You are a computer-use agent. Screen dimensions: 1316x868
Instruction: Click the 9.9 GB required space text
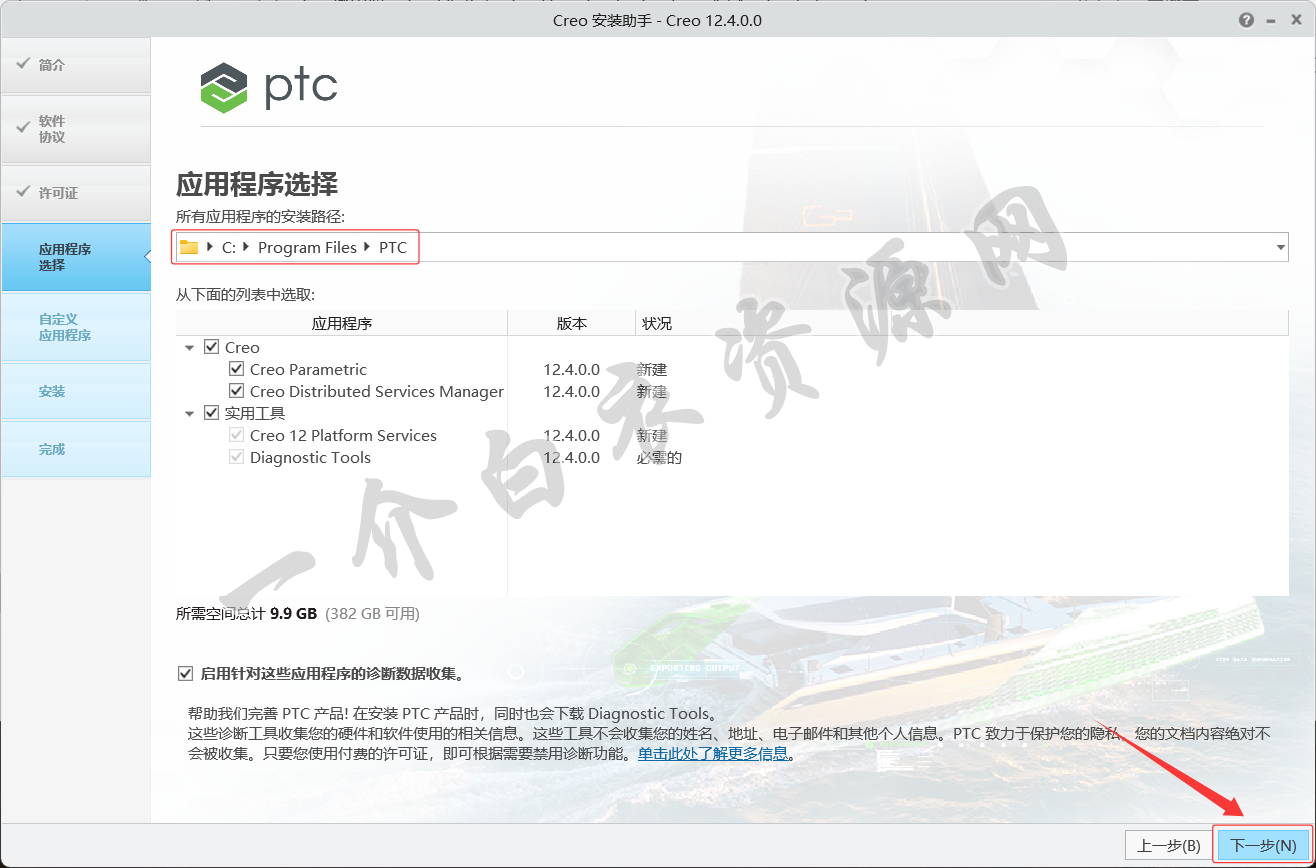pos(293,613)
